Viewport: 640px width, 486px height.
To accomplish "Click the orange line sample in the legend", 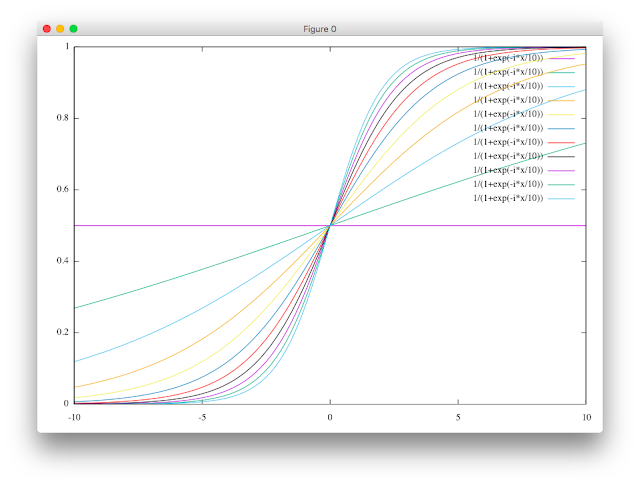I will (x=561, y=100).
